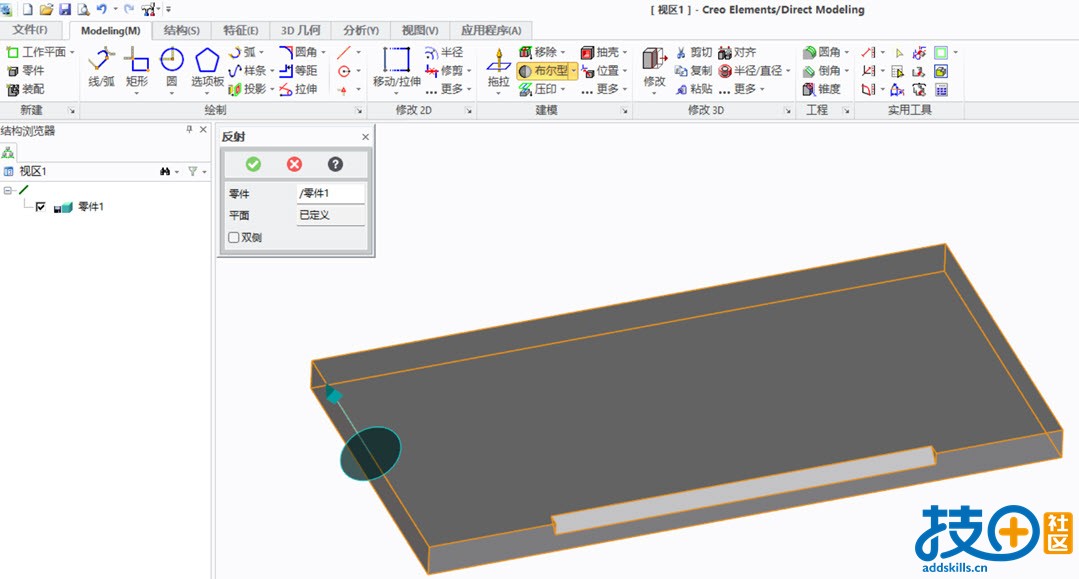The image size is (1079, 579).
Task: Click the Undo arrow icon
Action: click(x=102, y=10)
